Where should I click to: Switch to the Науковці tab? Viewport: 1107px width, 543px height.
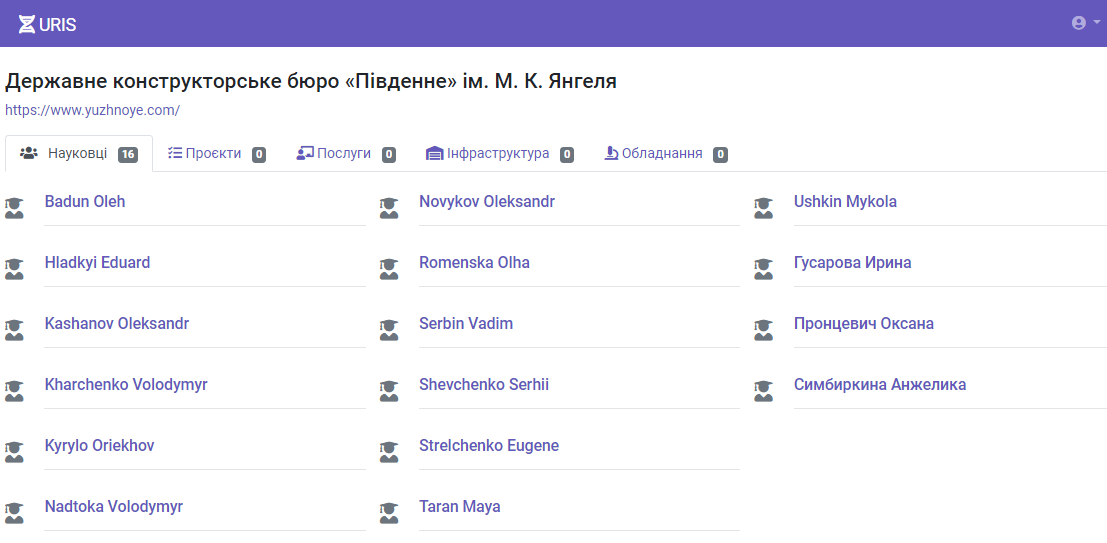click(x=78, y=153)
